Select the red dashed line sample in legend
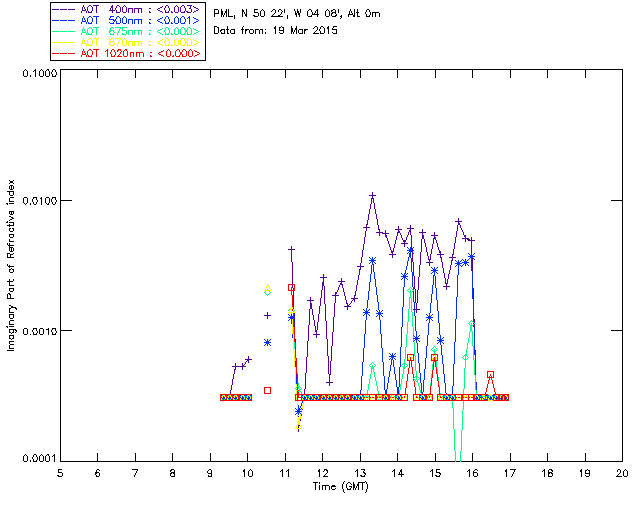This screenshot has height=512, width=640. 64,53
